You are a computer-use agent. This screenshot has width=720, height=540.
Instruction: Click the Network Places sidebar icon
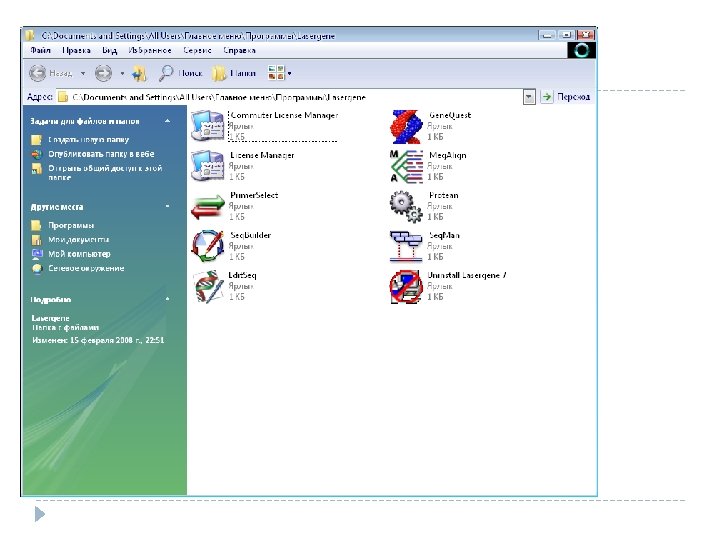[36, 269]
